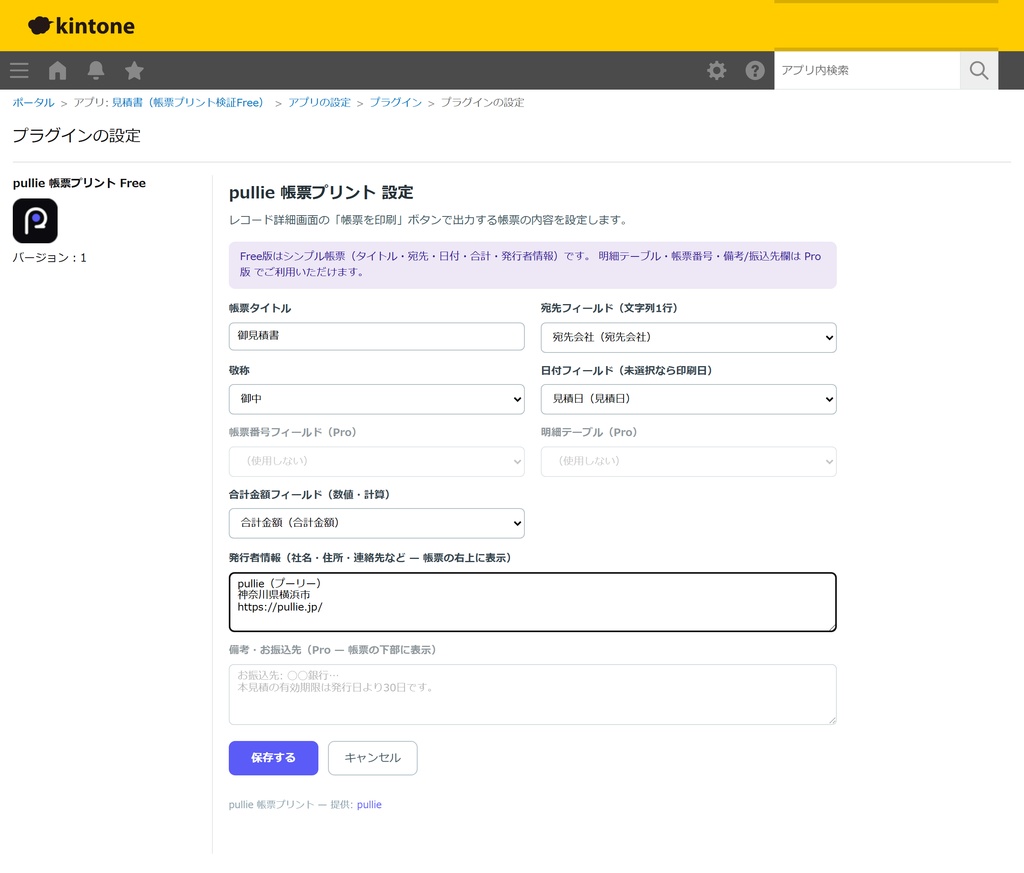Open notifications bell icon
Viewport: 1024px width, 873px height.
[96, 71]
